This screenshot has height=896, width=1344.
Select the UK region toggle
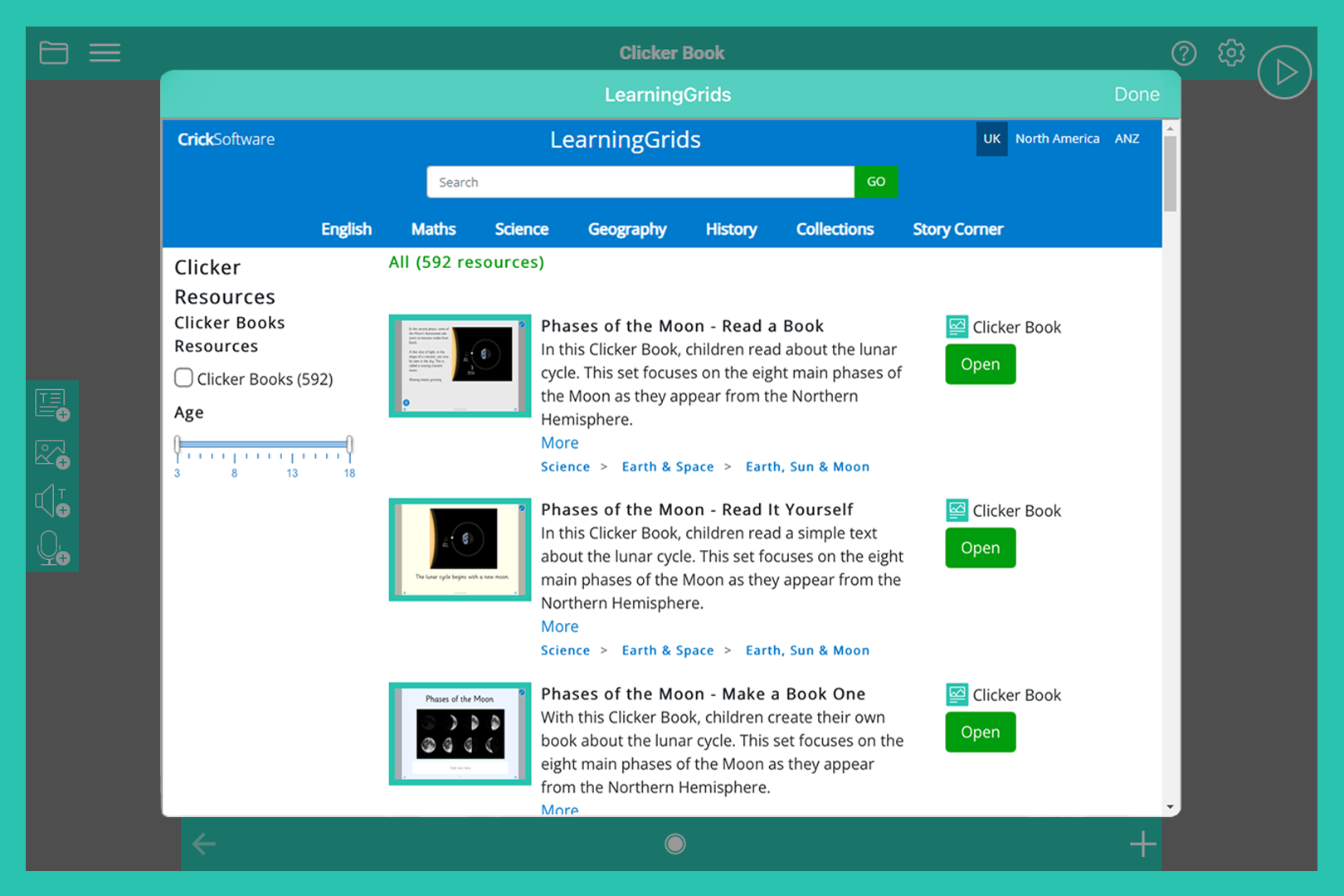(991, 139)
